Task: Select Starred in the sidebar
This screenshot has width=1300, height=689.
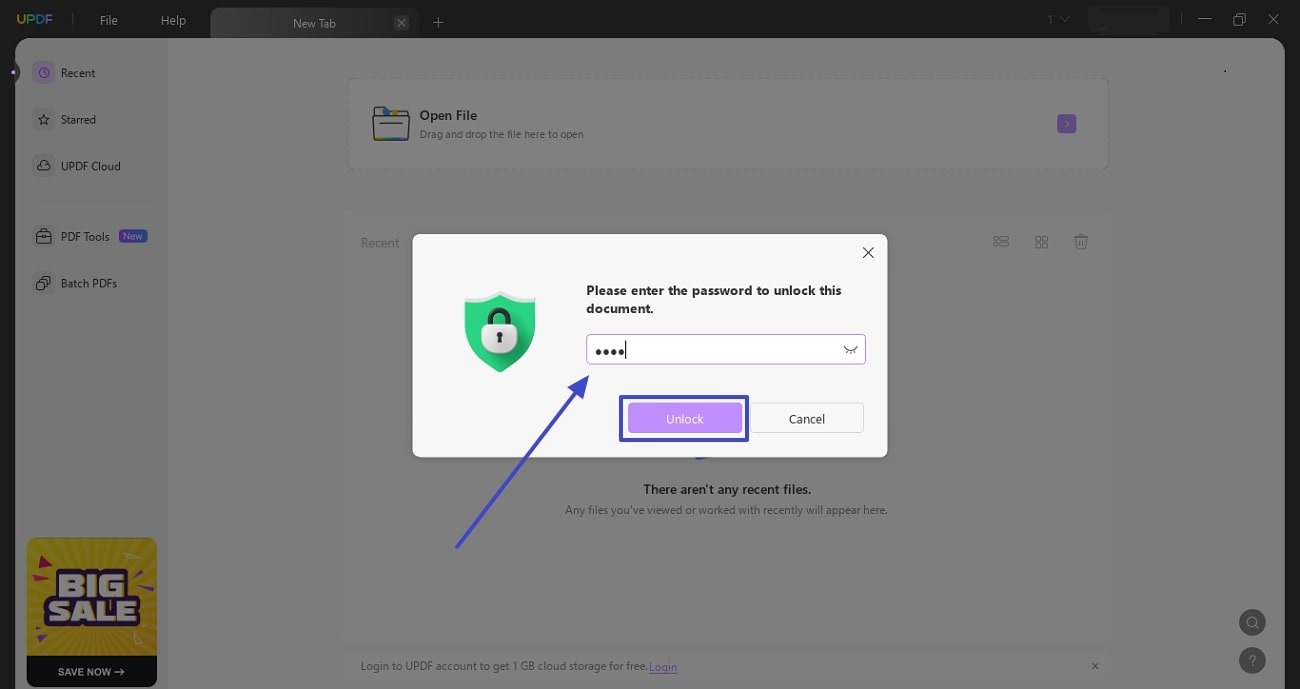Action: coord(77,119)
